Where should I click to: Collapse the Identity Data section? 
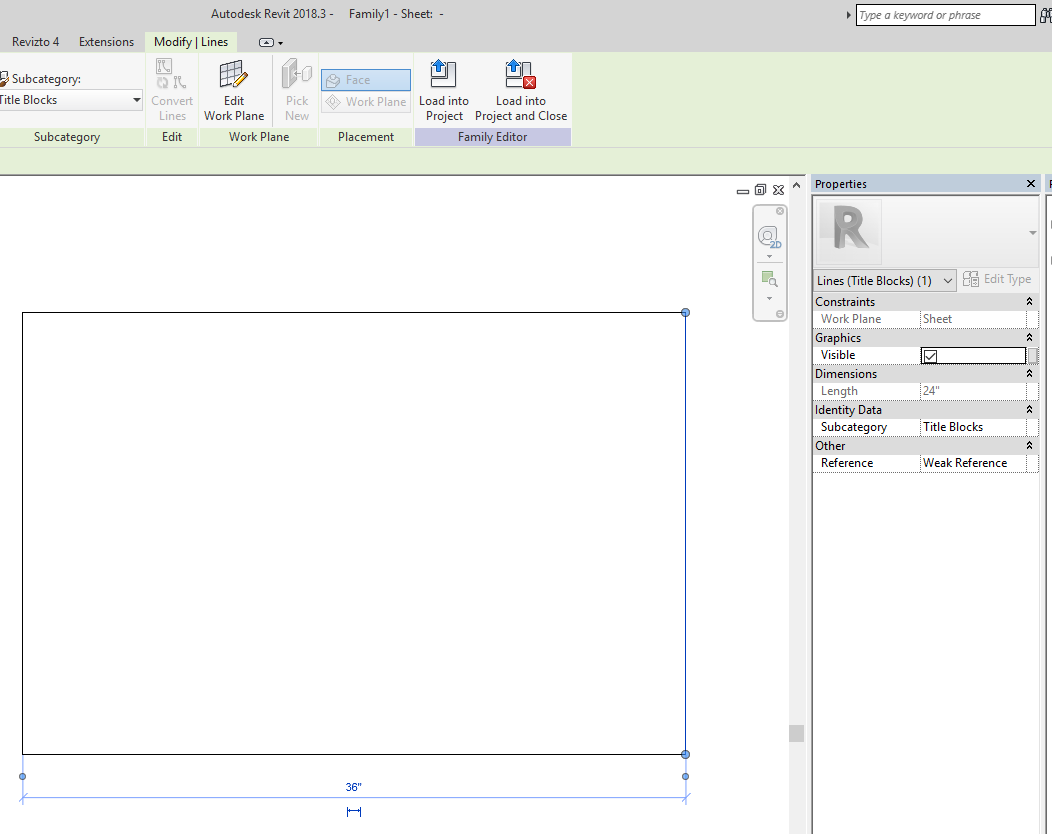[x=1029, y=410]
